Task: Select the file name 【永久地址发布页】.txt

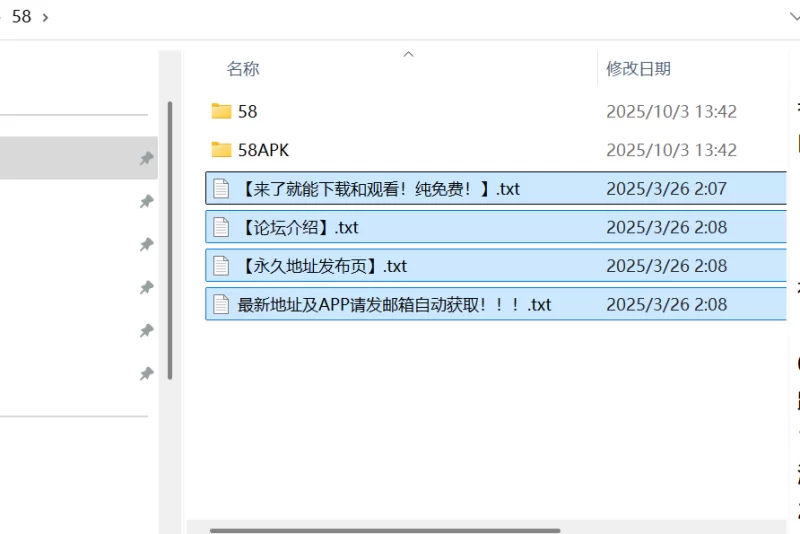Action: 323,266
